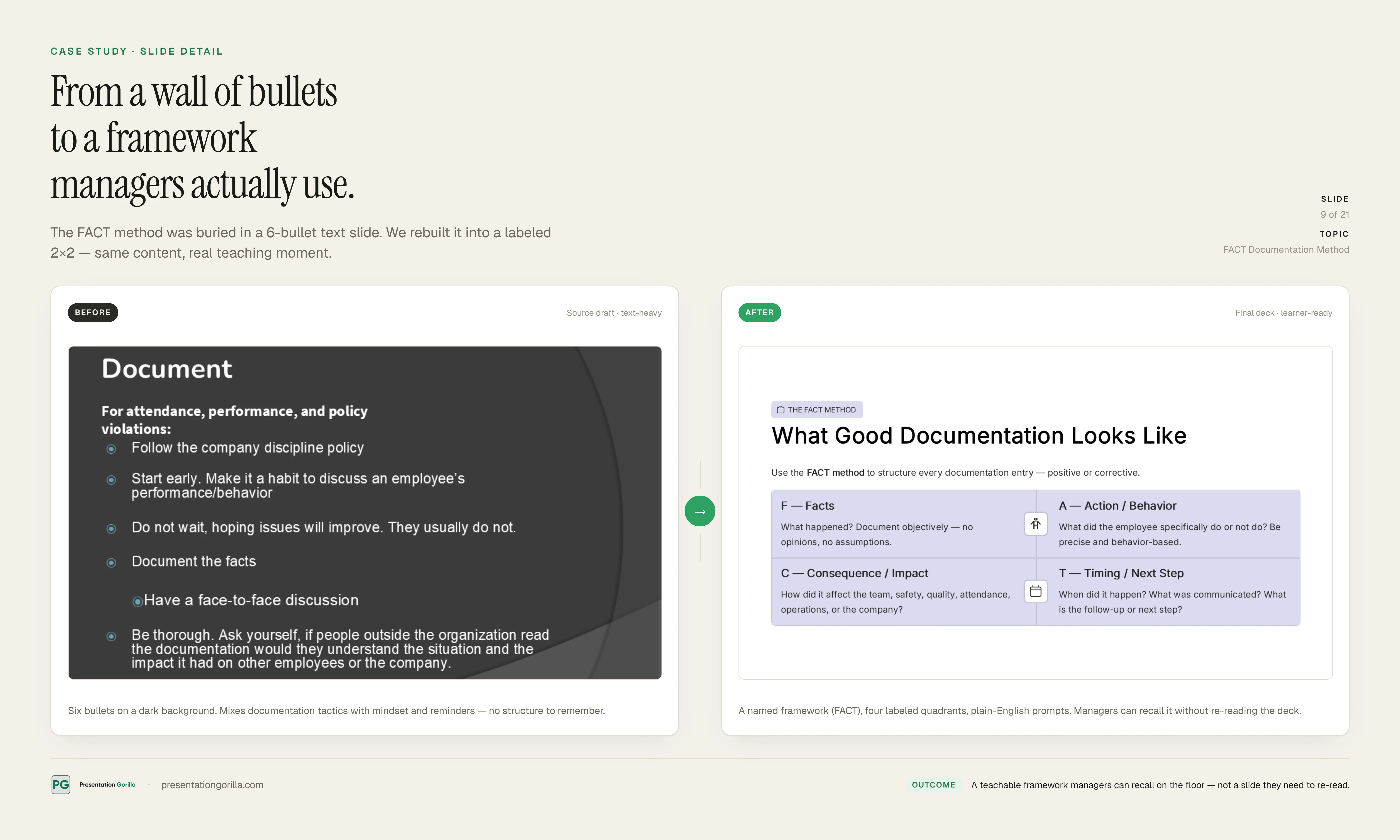This screenshot has height=840, width=1400.
Task: Click 'Start early. Make it a habit' bullet
Action: (298, 485)
